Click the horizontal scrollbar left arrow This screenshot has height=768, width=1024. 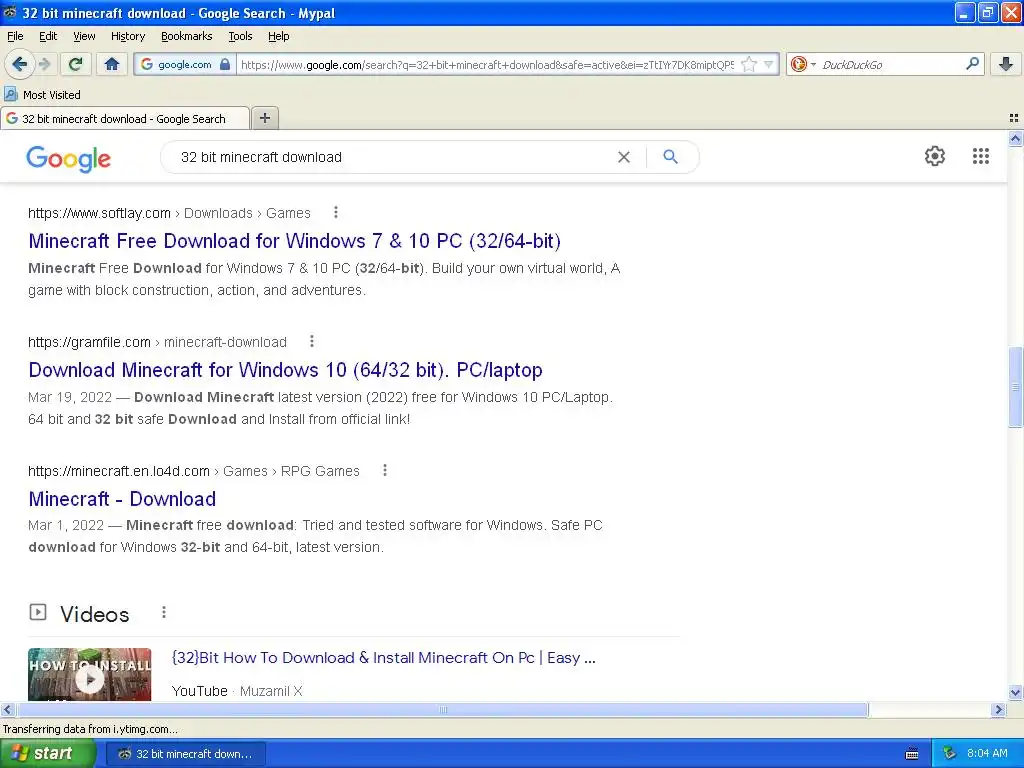point(7,709)
